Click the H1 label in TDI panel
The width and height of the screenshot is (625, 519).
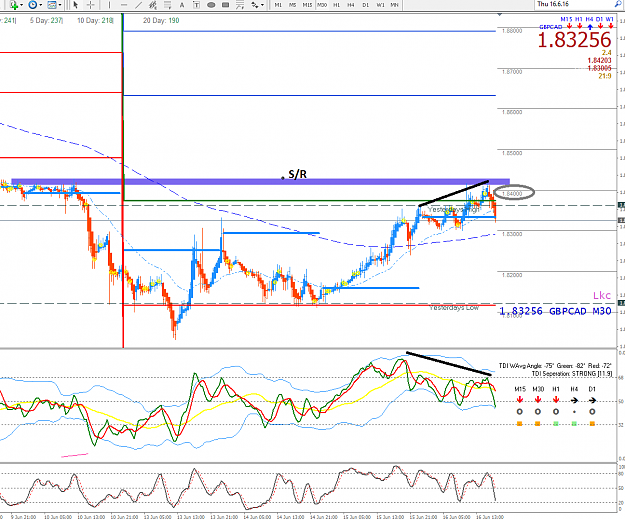(556, 389)
